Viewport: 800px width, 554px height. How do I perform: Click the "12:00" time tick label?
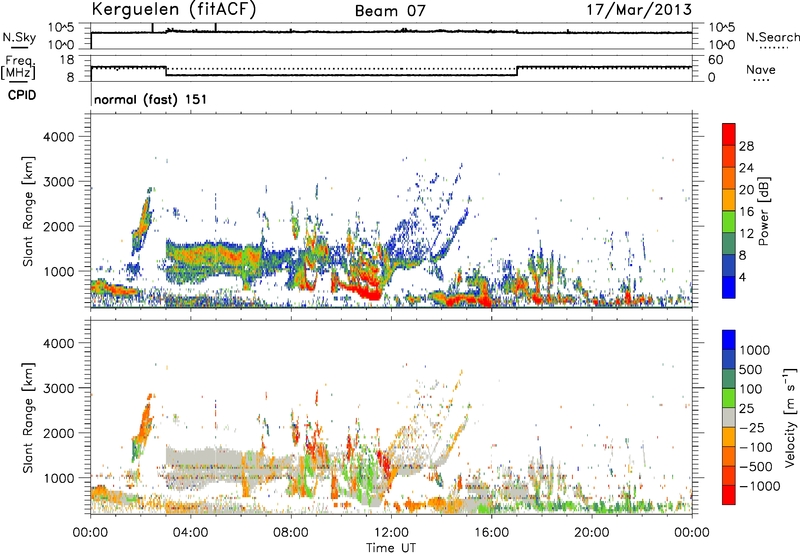(x=391, y=533)
